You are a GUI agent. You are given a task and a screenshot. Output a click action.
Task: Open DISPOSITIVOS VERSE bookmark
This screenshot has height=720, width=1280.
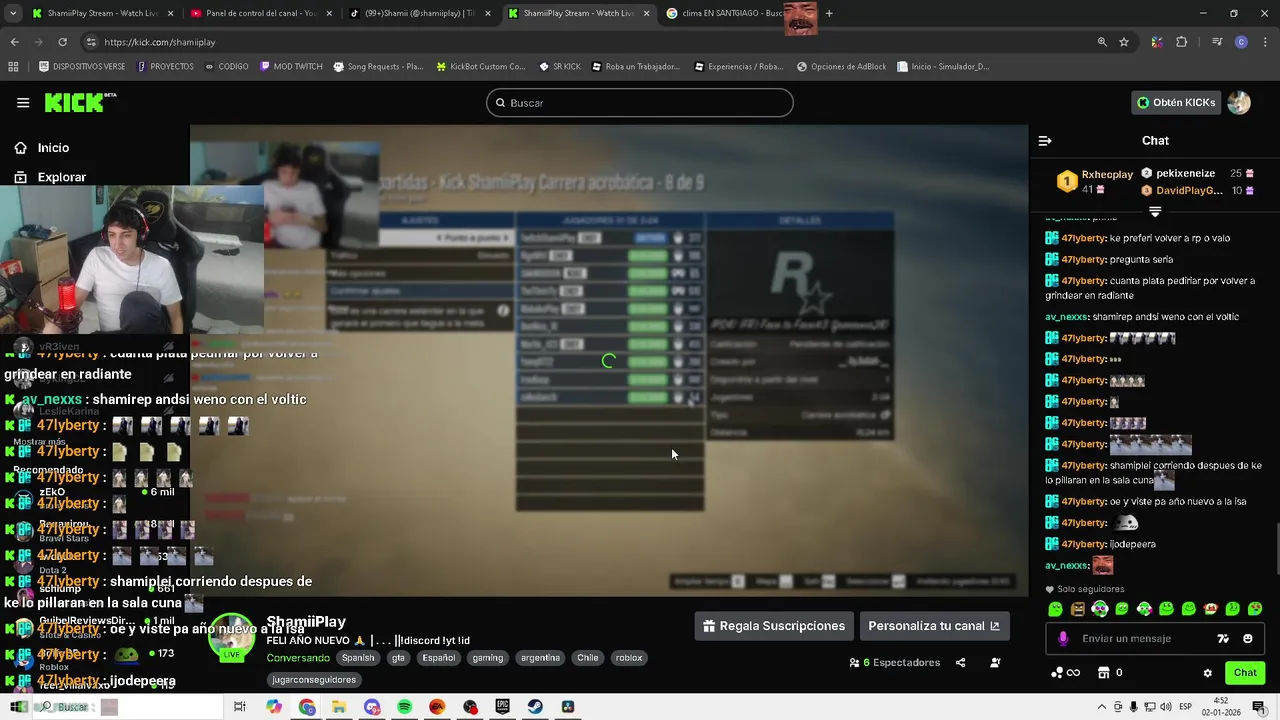point(82,67)
